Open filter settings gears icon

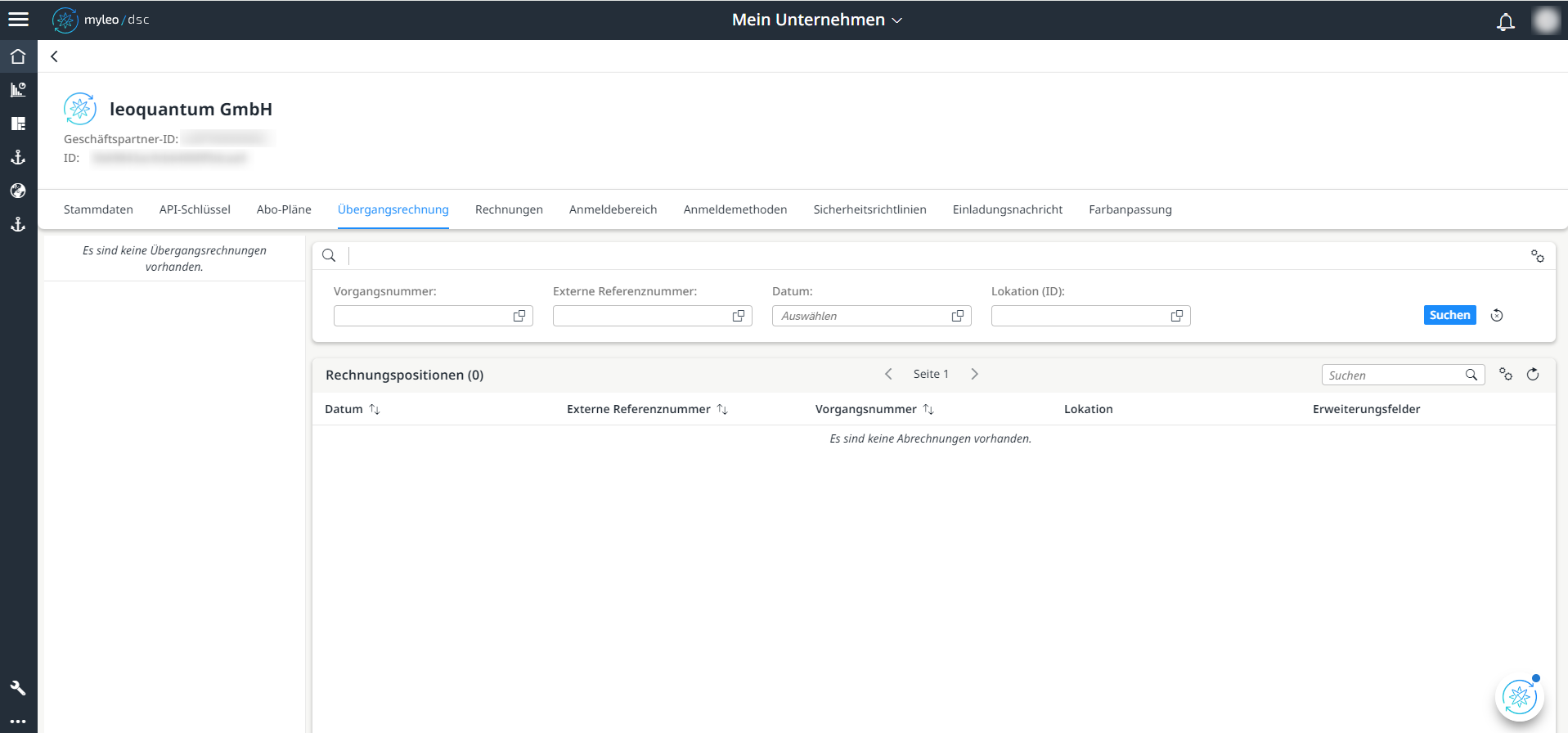pos(1538,256)
